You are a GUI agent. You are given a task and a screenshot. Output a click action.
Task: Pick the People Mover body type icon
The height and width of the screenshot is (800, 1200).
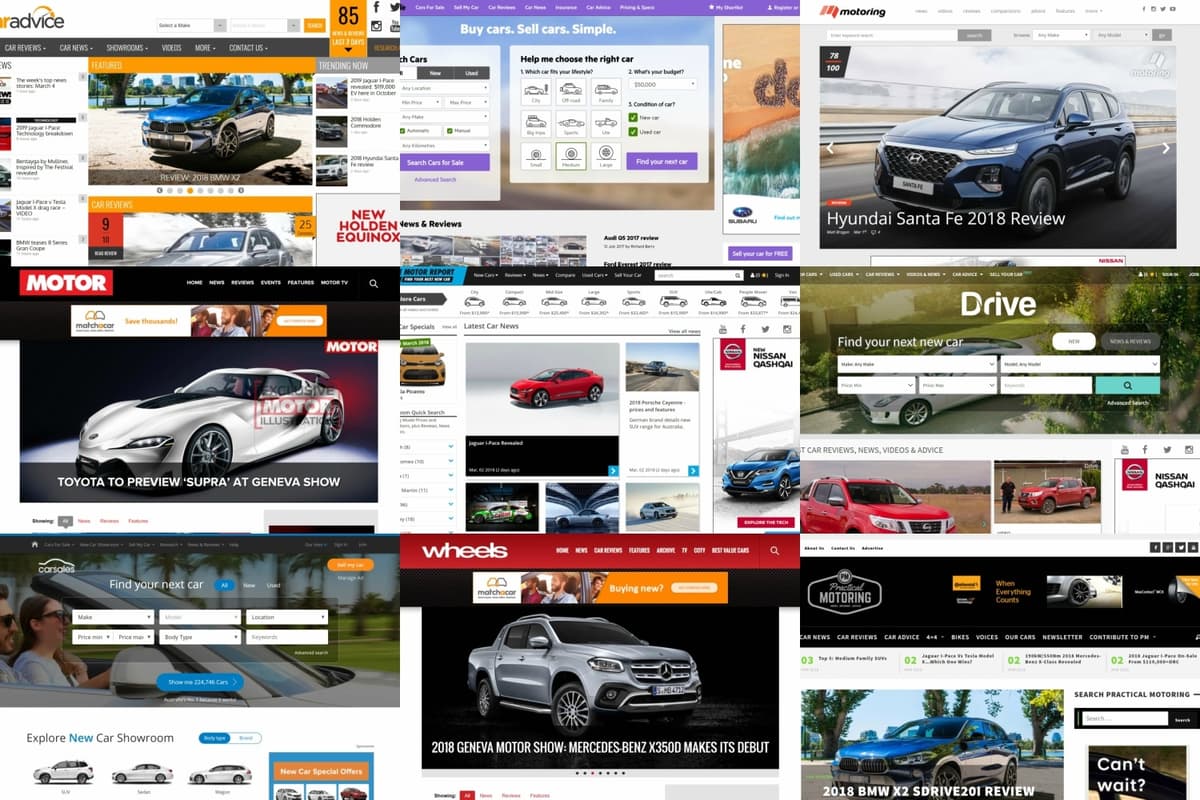(753, 302)
